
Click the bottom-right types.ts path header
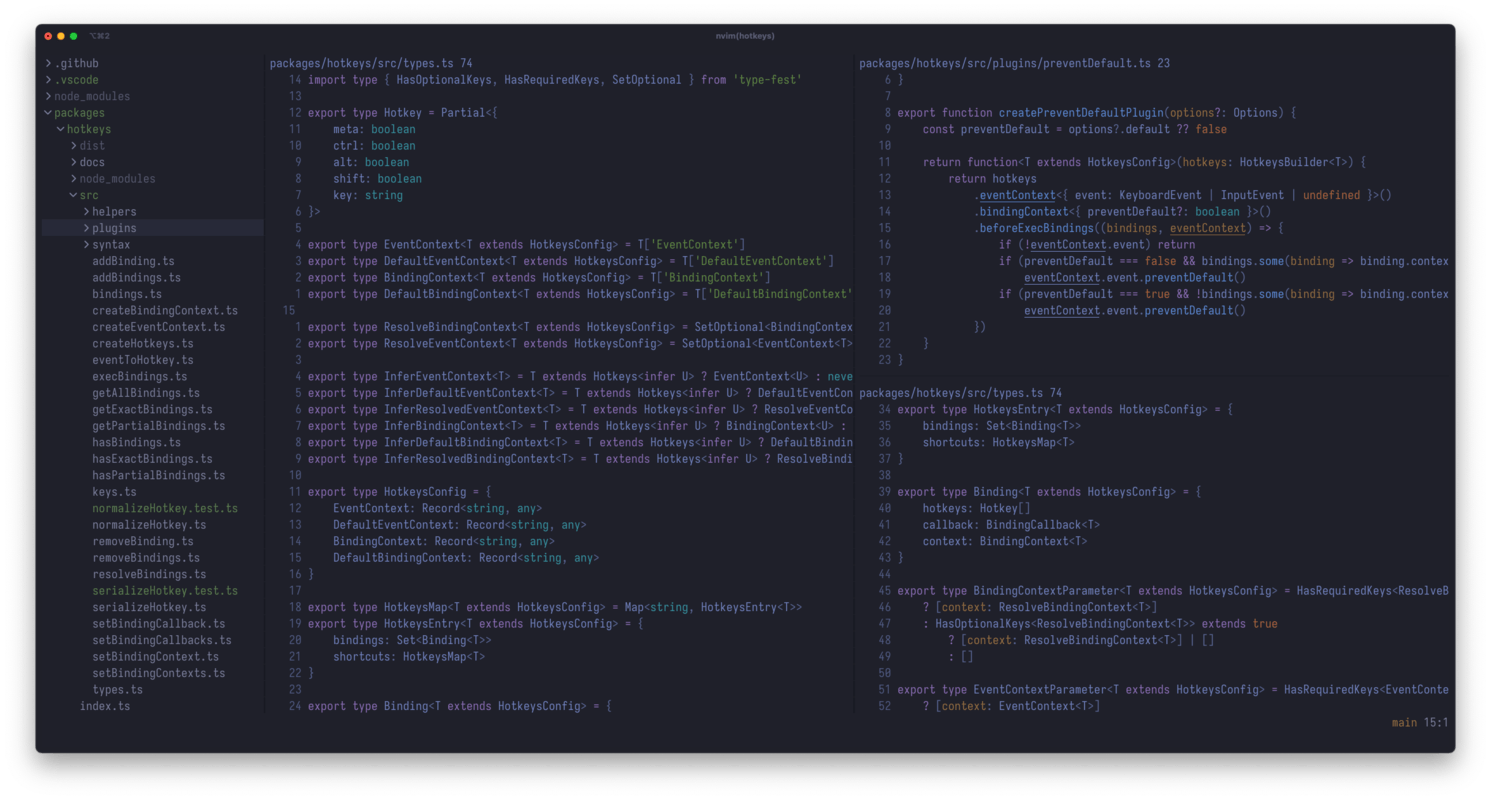[960, 393]
